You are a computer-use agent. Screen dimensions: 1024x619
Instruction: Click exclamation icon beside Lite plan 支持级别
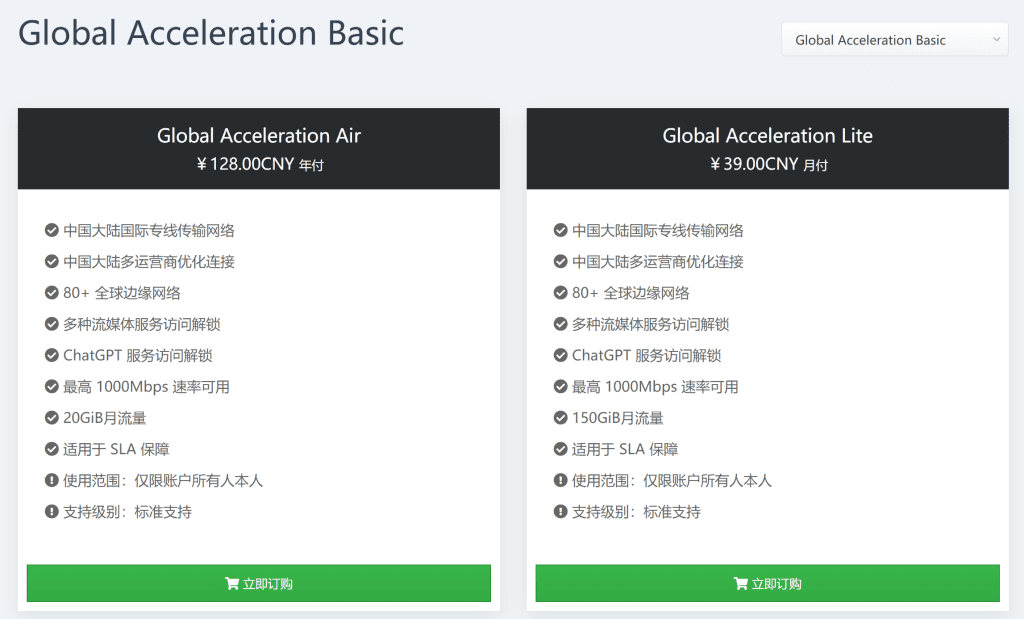coord(561,512)
